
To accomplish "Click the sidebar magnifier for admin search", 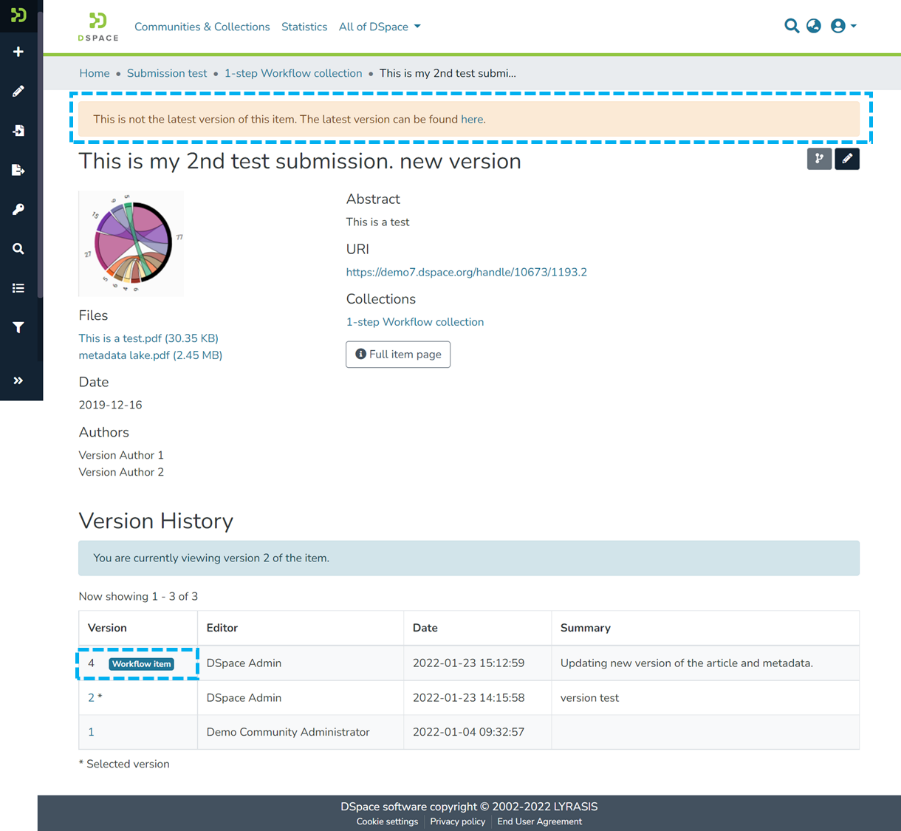I will tap(18, 249).
